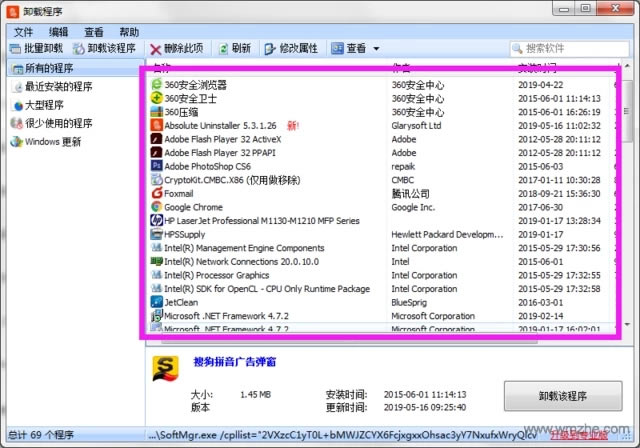Screen dimensions: 640x448
Task: Open the 文件 menu
Action: coord(23,32)
